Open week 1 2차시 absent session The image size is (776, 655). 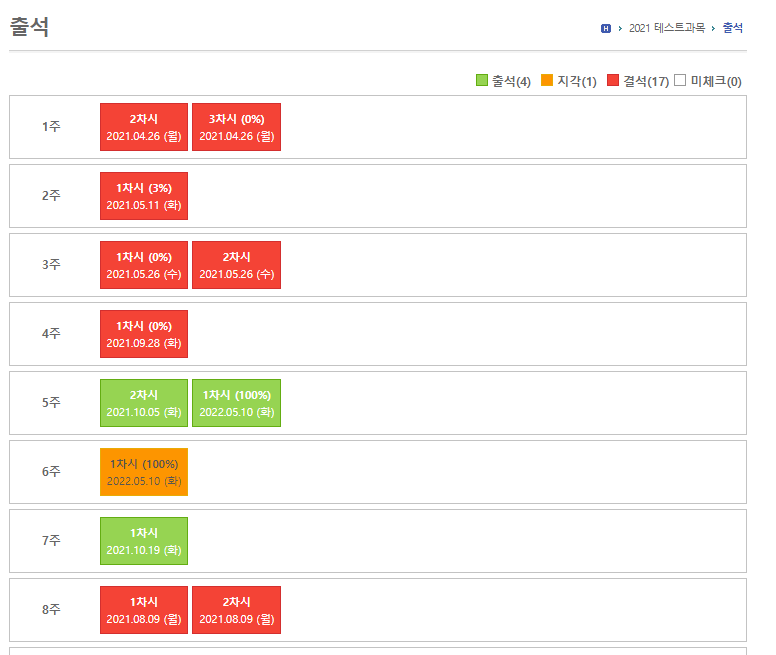tap(143, 127)
